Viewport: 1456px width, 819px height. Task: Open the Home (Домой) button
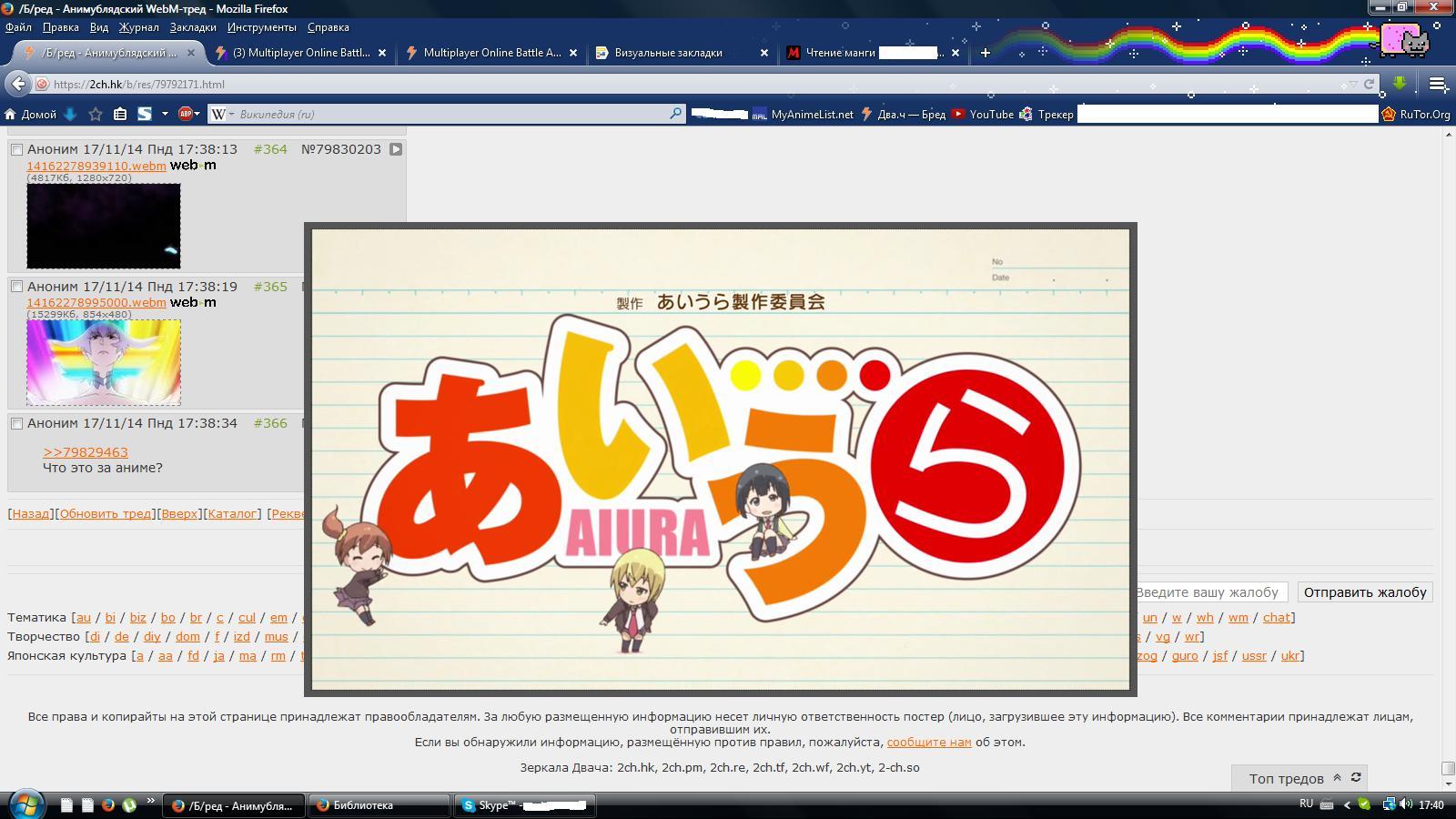click(30, 114)
